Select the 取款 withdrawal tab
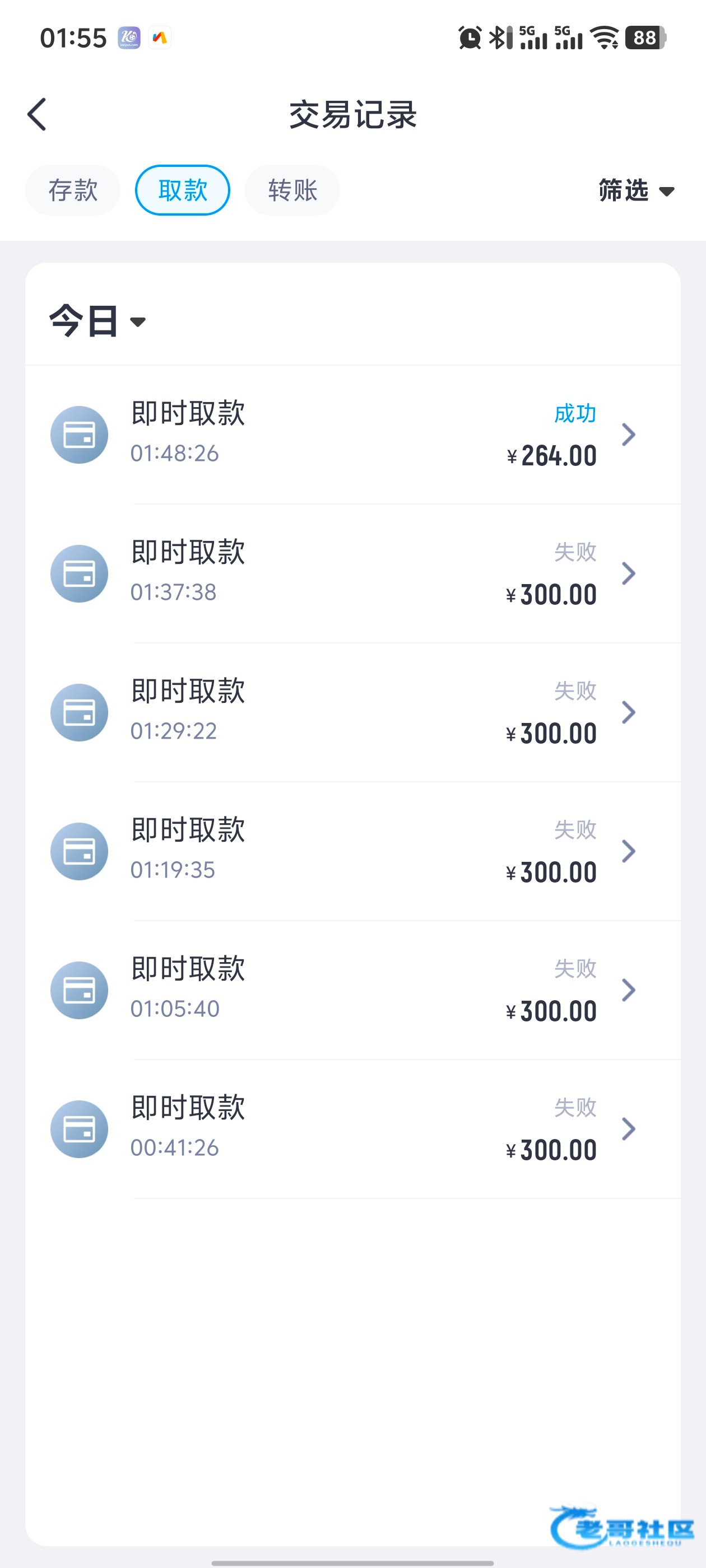 [x=183, y=190]
